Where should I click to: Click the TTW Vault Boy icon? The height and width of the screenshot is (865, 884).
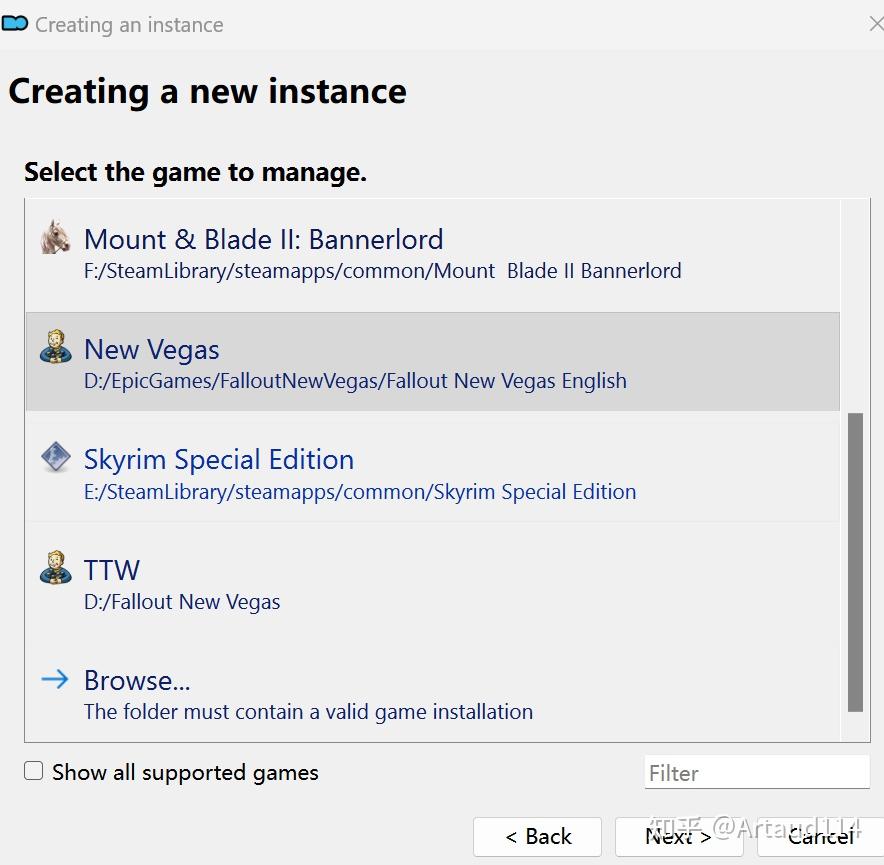[x=55, y=568]
